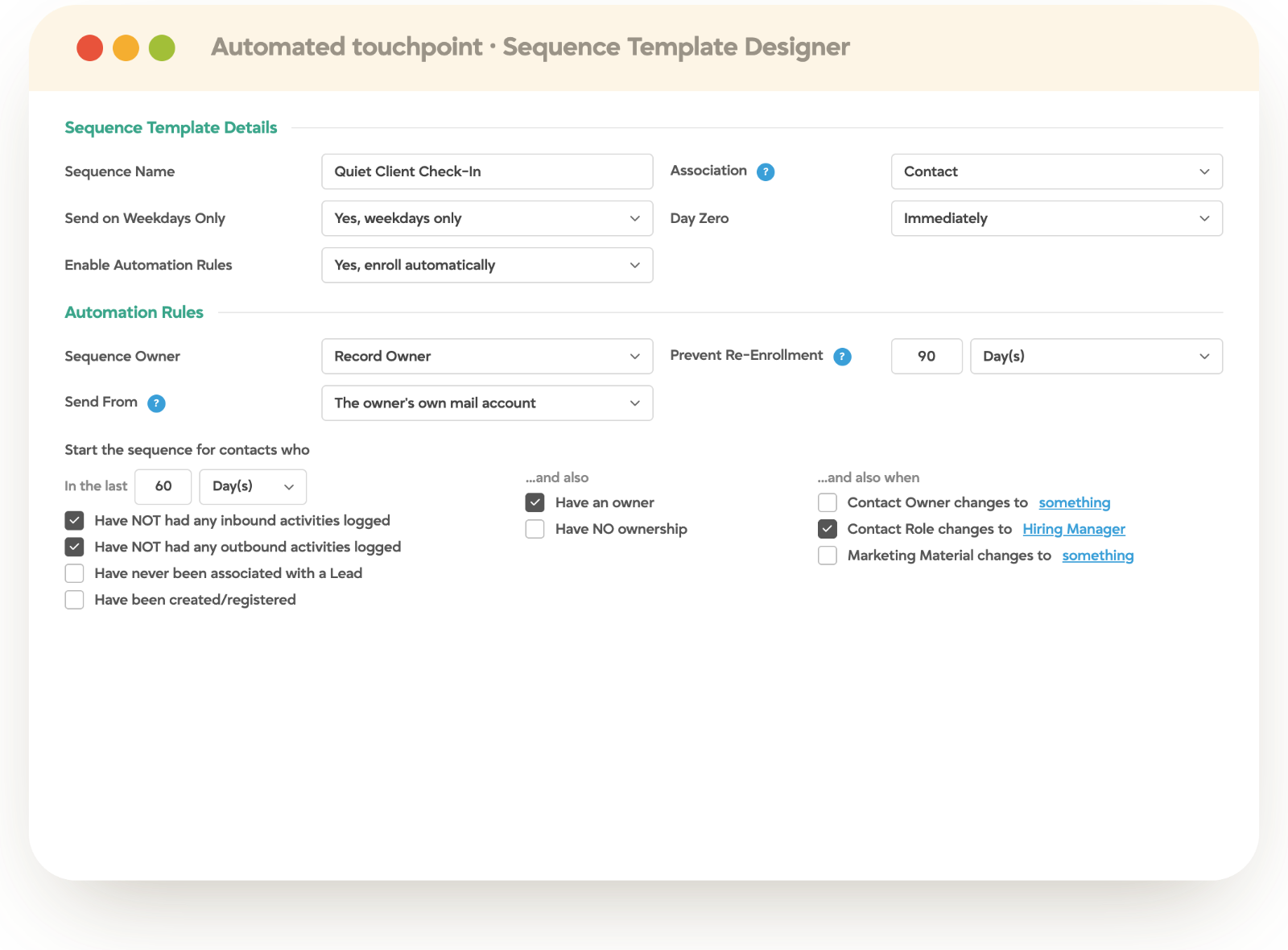Uncheck Have NOT had any inbound activities
The image size is (1288, 950).
pyautogui.click(x=74, y=521)
